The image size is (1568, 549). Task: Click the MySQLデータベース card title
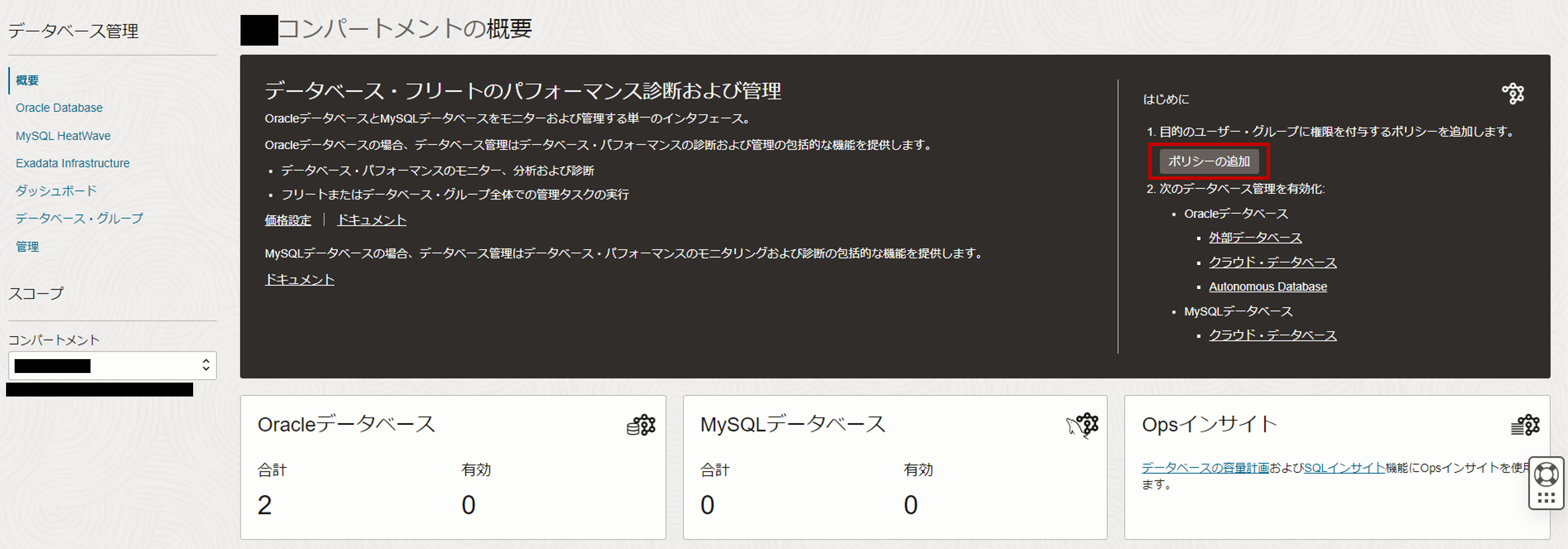[x=793, y=424]
